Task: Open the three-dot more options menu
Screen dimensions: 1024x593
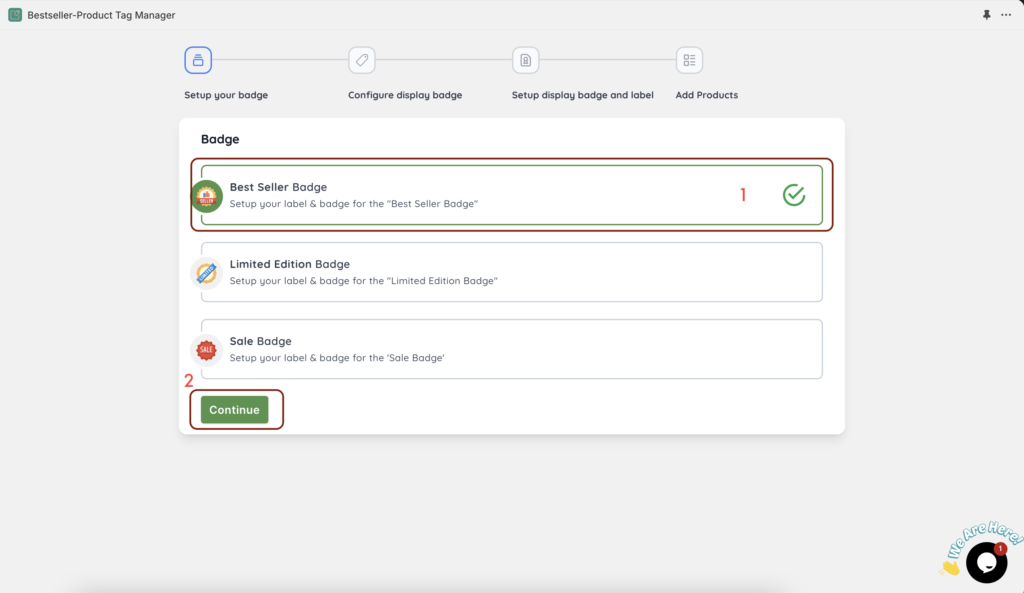Action: pyautogui.click(x=1006, y=14)
